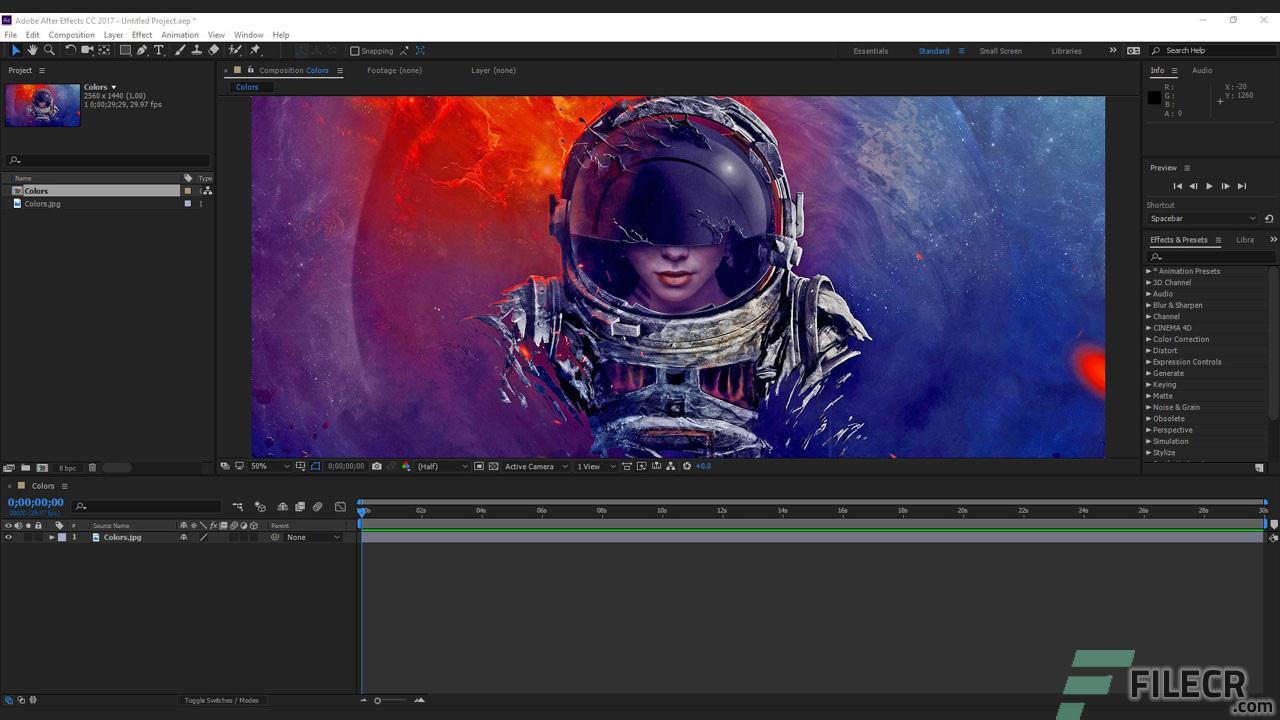The height and width of the screenshot is (720, 1280).
Task: Choose the Pen tool
Action: point(141,50)
